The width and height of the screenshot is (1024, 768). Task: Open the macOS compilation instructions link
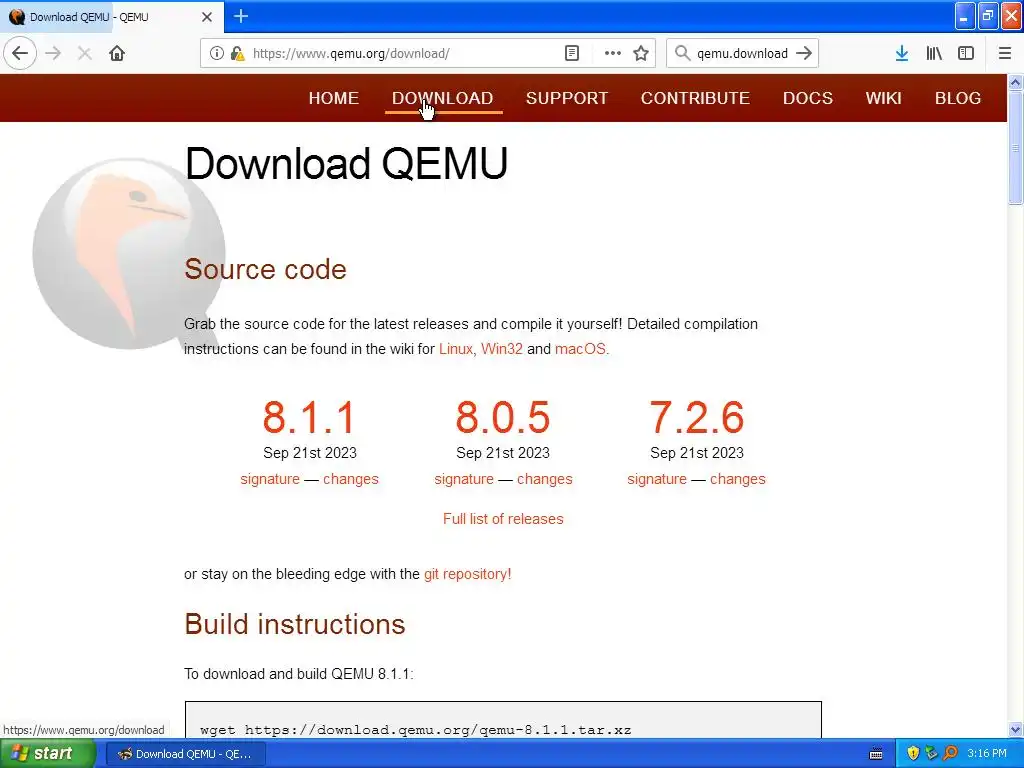580,349
